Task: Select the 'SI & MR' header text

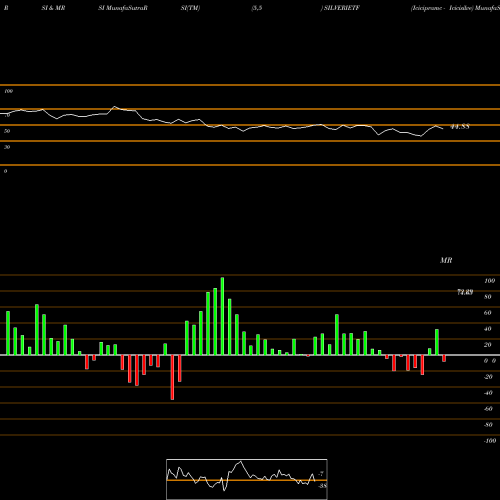Action: coord(53,8)
